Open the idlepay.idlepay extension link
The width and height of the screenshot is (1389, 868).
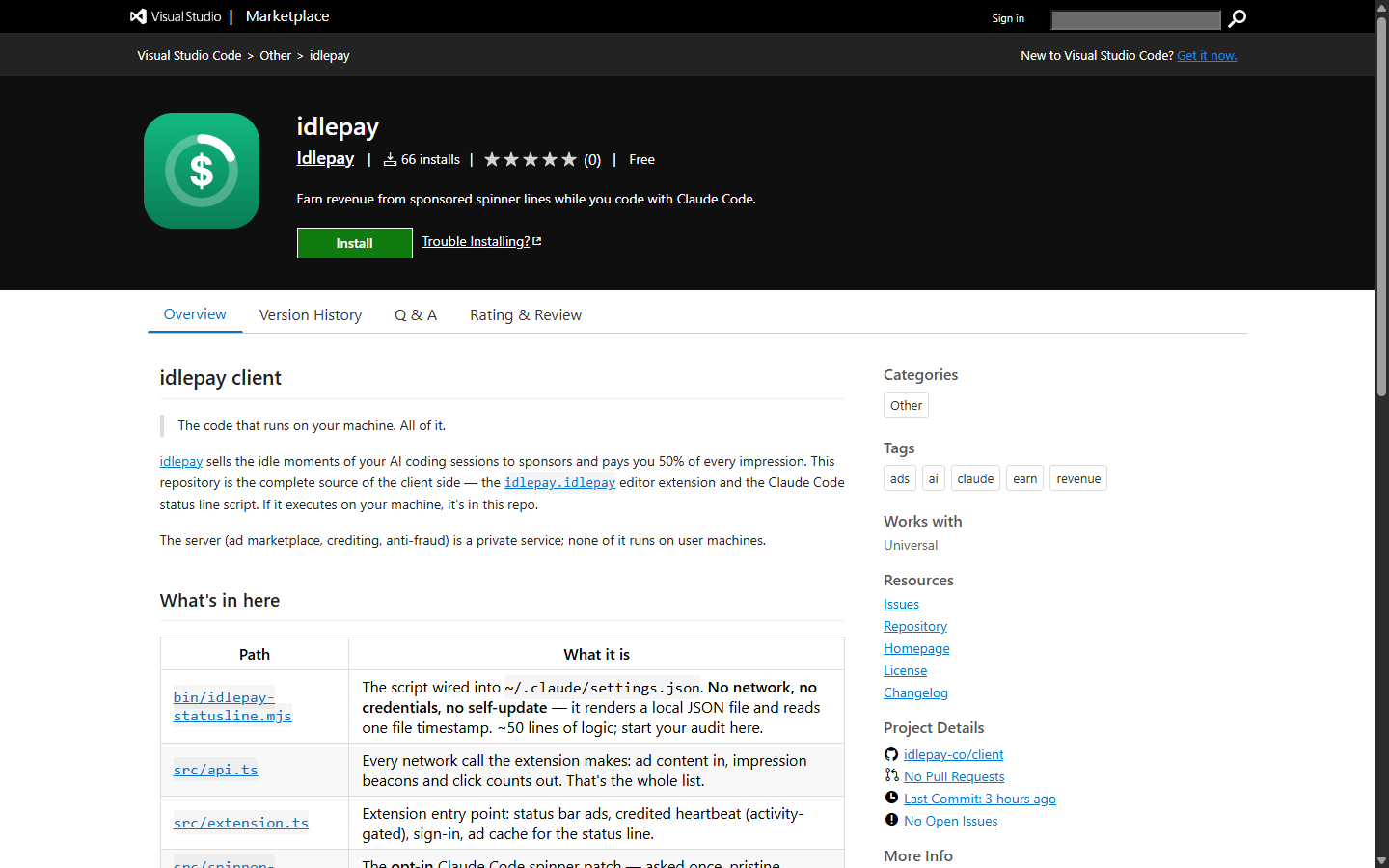tap(559, 483)
